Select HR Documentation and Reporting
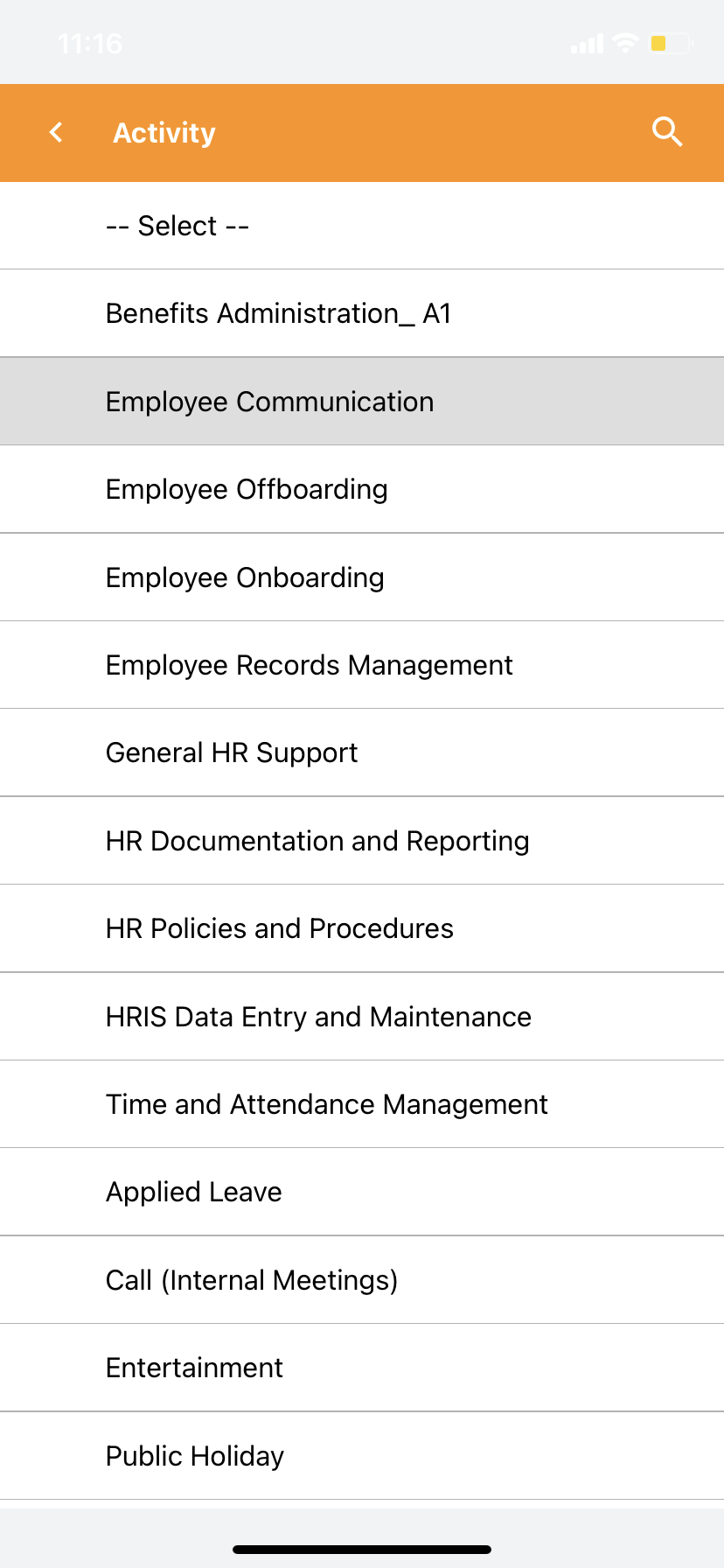This screenshot has height=1568, width=724. [x=362, y=841]
